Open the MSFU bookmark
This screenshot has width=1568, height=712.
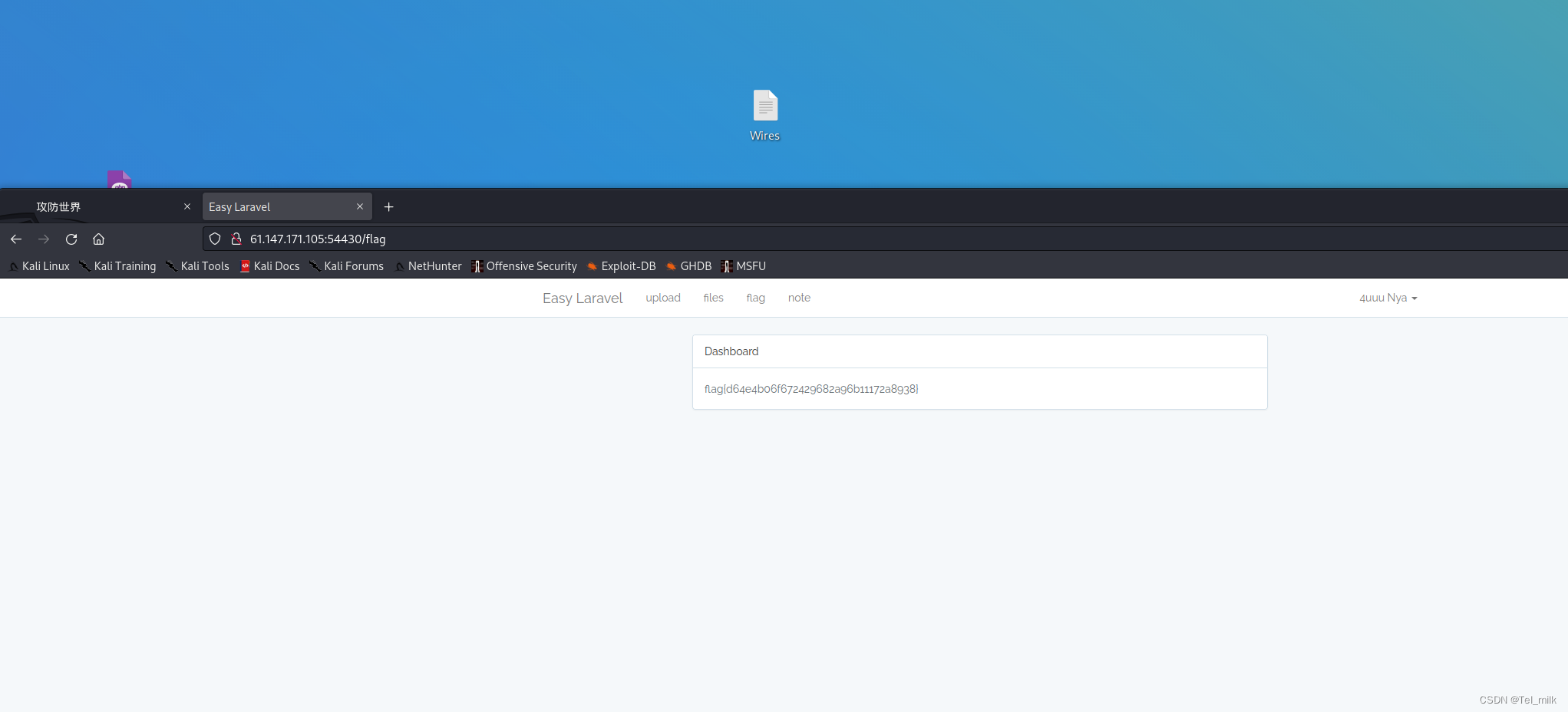point(744,266)
